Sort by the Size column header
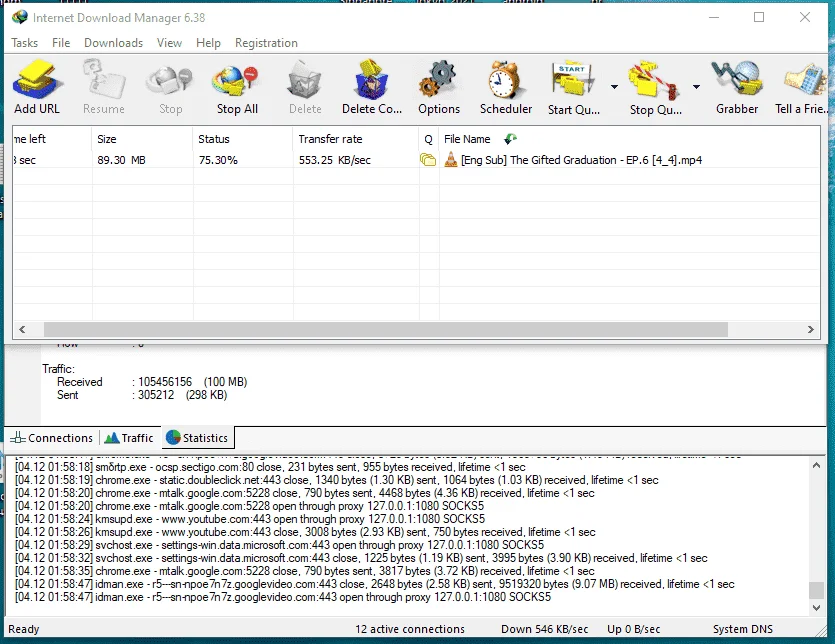Viewport: 835px width, 644px height. (x=142, y=139)
